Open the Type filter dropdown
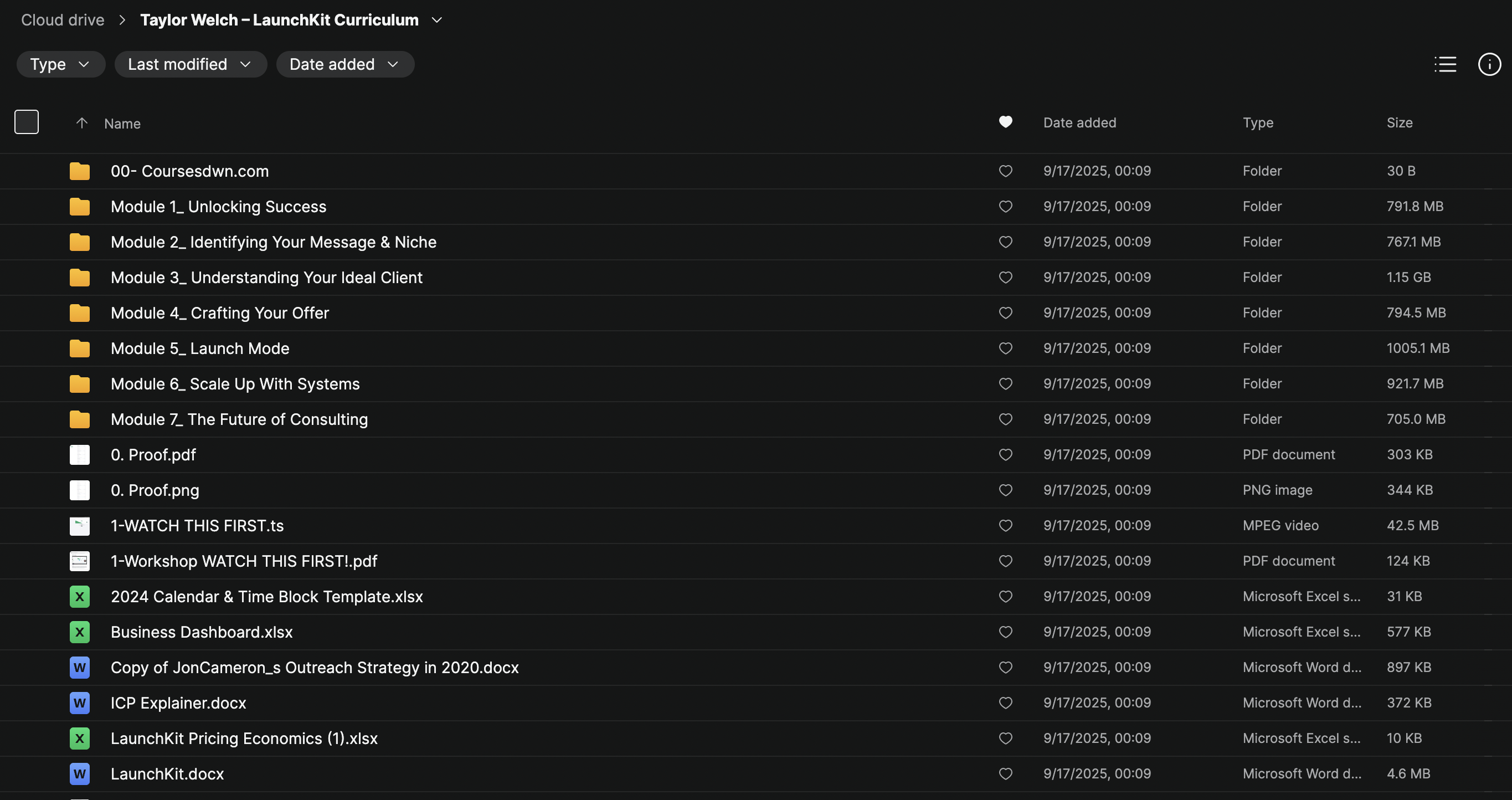Viewport: 1512px width, 800px height. (60, 65)
